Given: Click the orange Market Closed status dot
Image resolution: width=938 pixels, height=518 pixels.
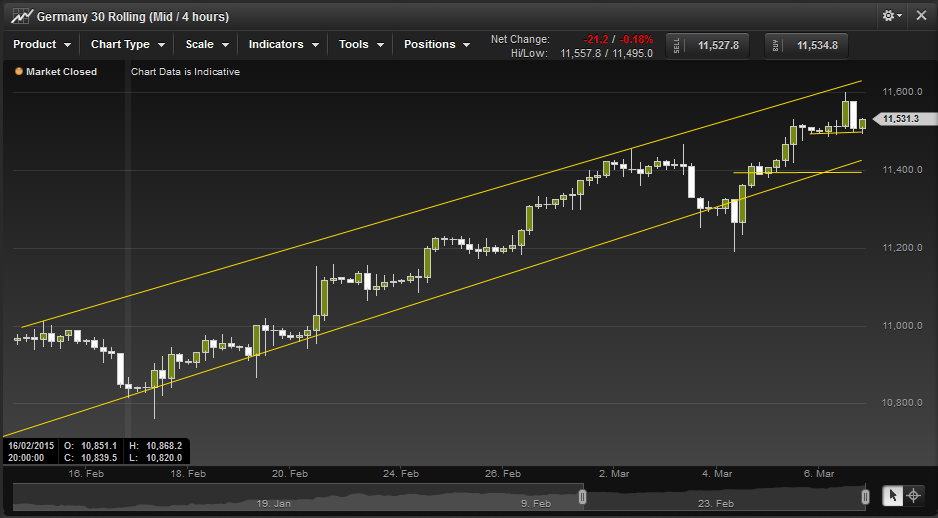Looking at the screenshot, I should pos(19,71).
